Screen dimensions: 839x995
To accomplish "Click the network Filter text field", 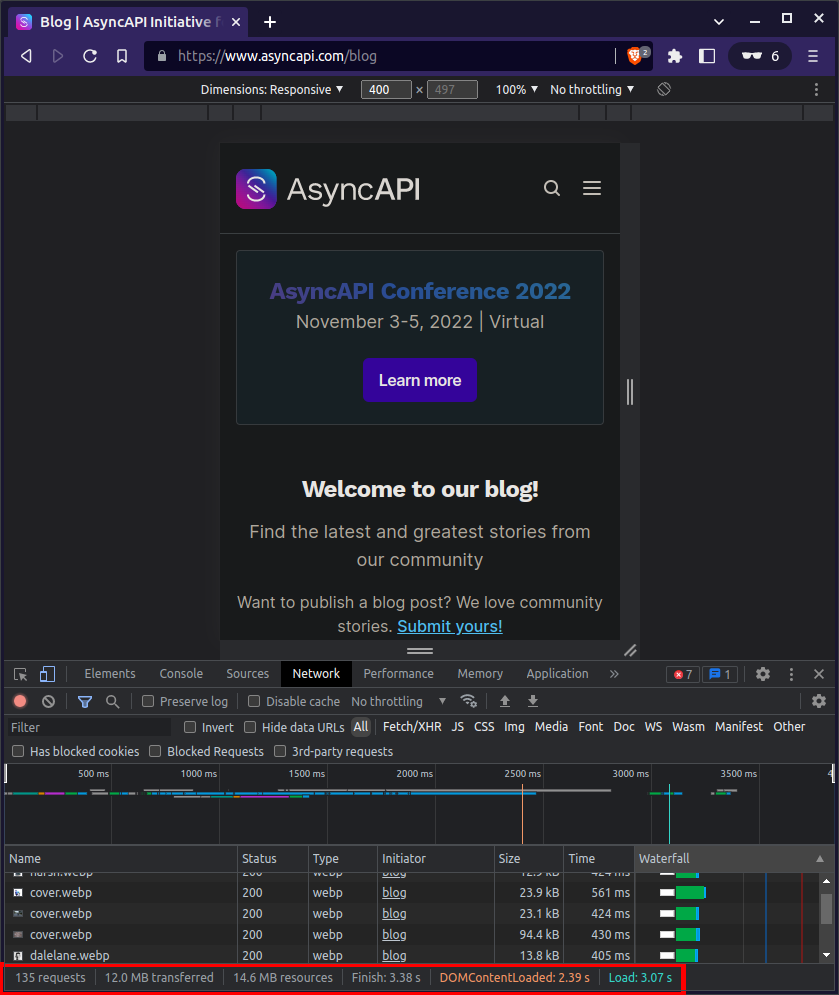I will 89,727.
